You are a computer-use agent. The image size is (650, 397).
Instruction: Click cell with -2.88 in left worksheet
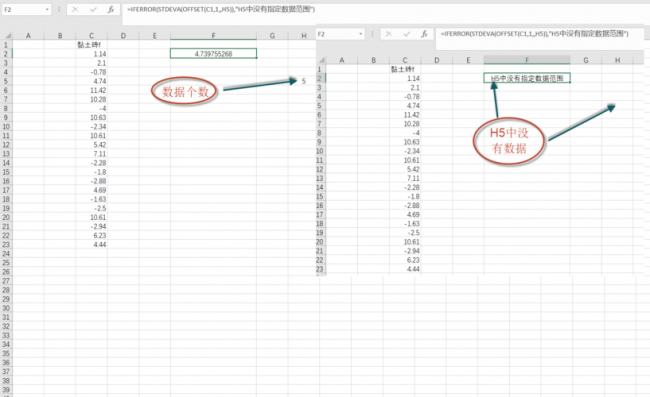(x=92, y=181)
